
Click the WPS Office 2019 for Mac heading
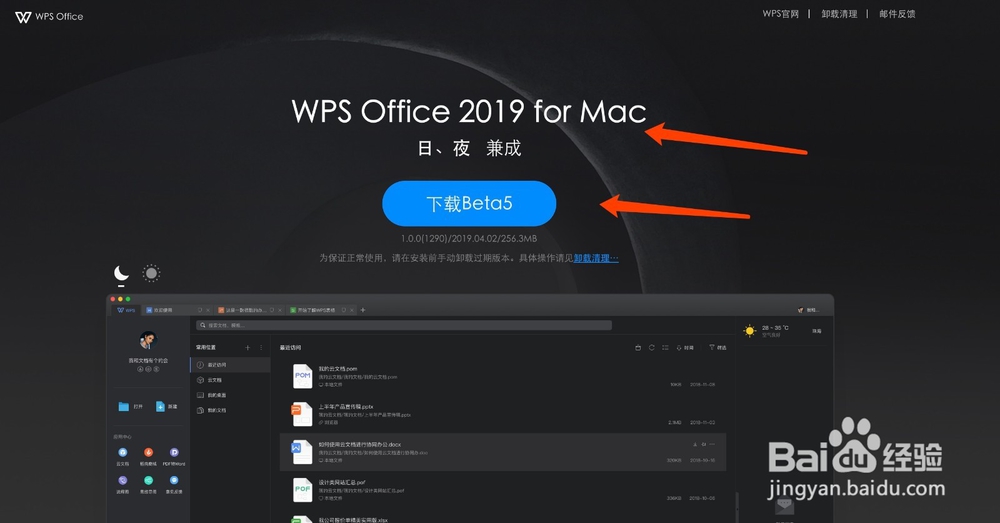tap(469, 112)
